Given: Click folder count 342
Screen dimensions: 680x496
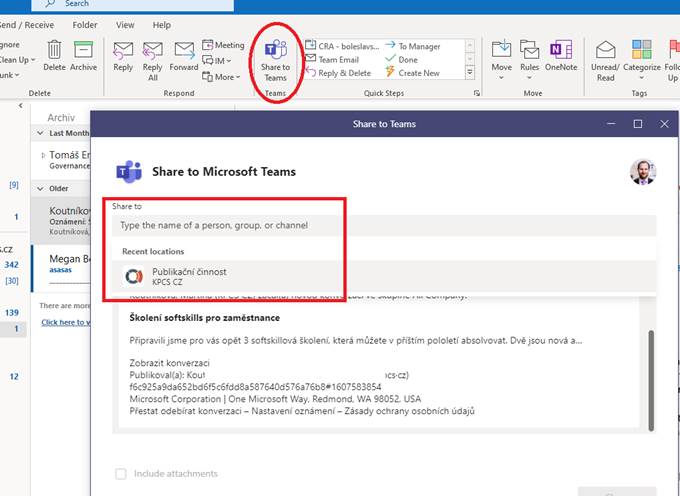Looking at the screenshot, I should click(12, 264).
